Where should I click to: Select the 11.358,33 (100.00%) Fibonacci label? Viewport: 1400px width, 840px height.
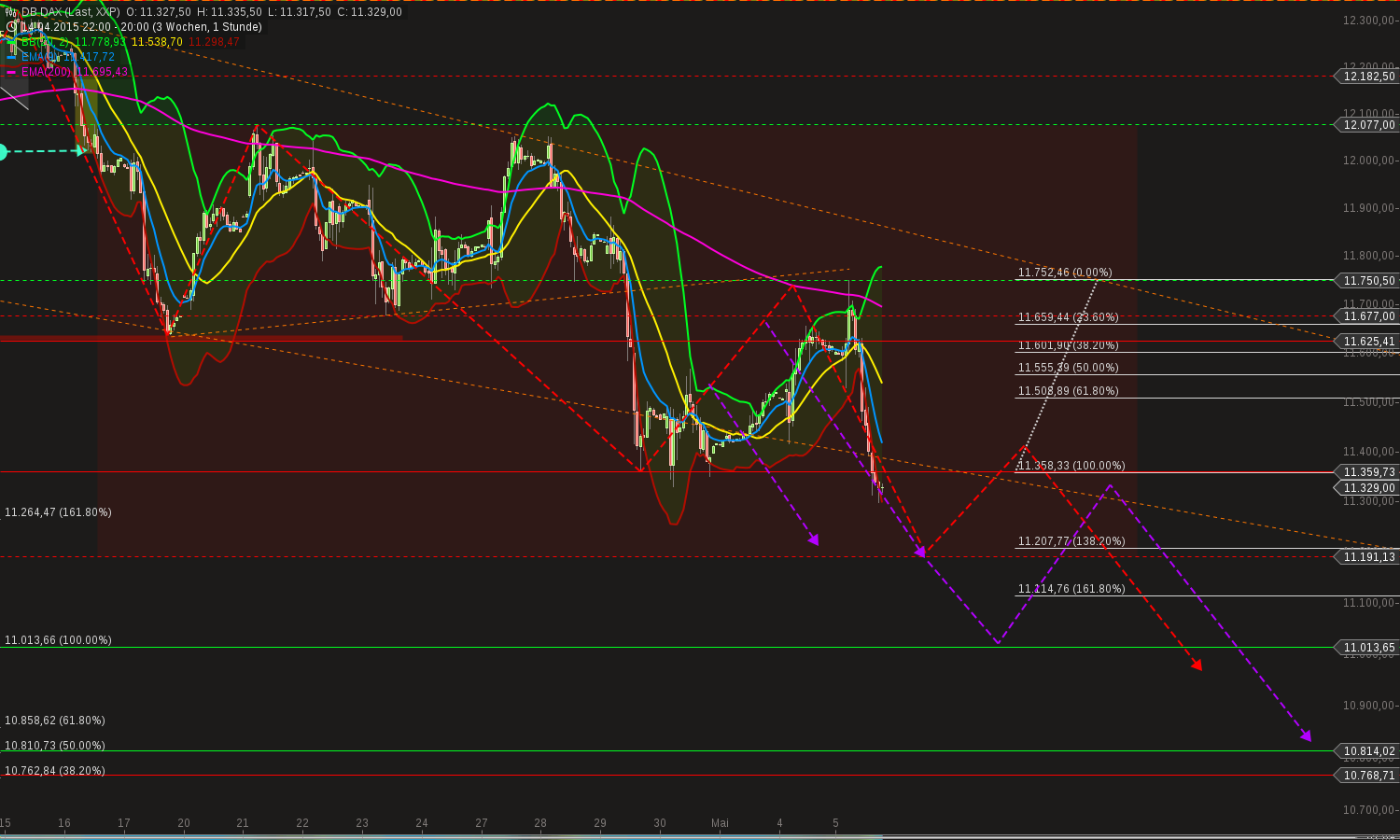[x=1071, y=465]
